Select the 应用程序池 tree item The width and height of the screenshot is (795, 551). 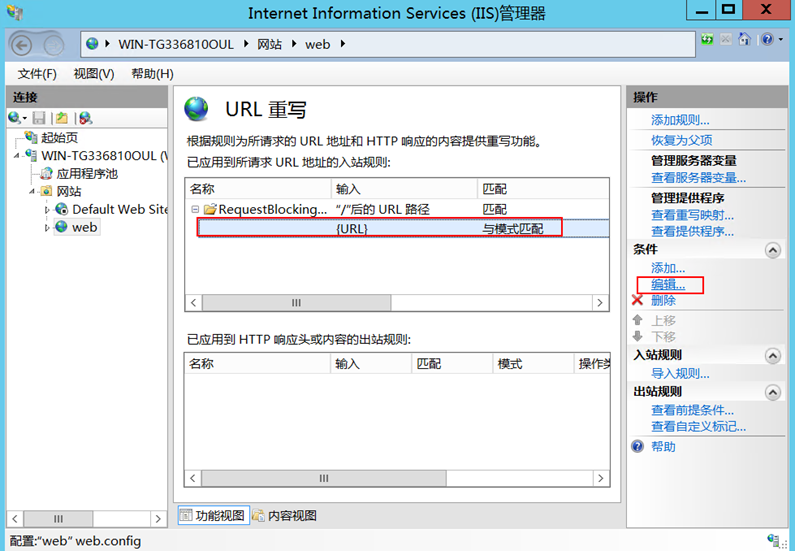click(x=86, y=173)
